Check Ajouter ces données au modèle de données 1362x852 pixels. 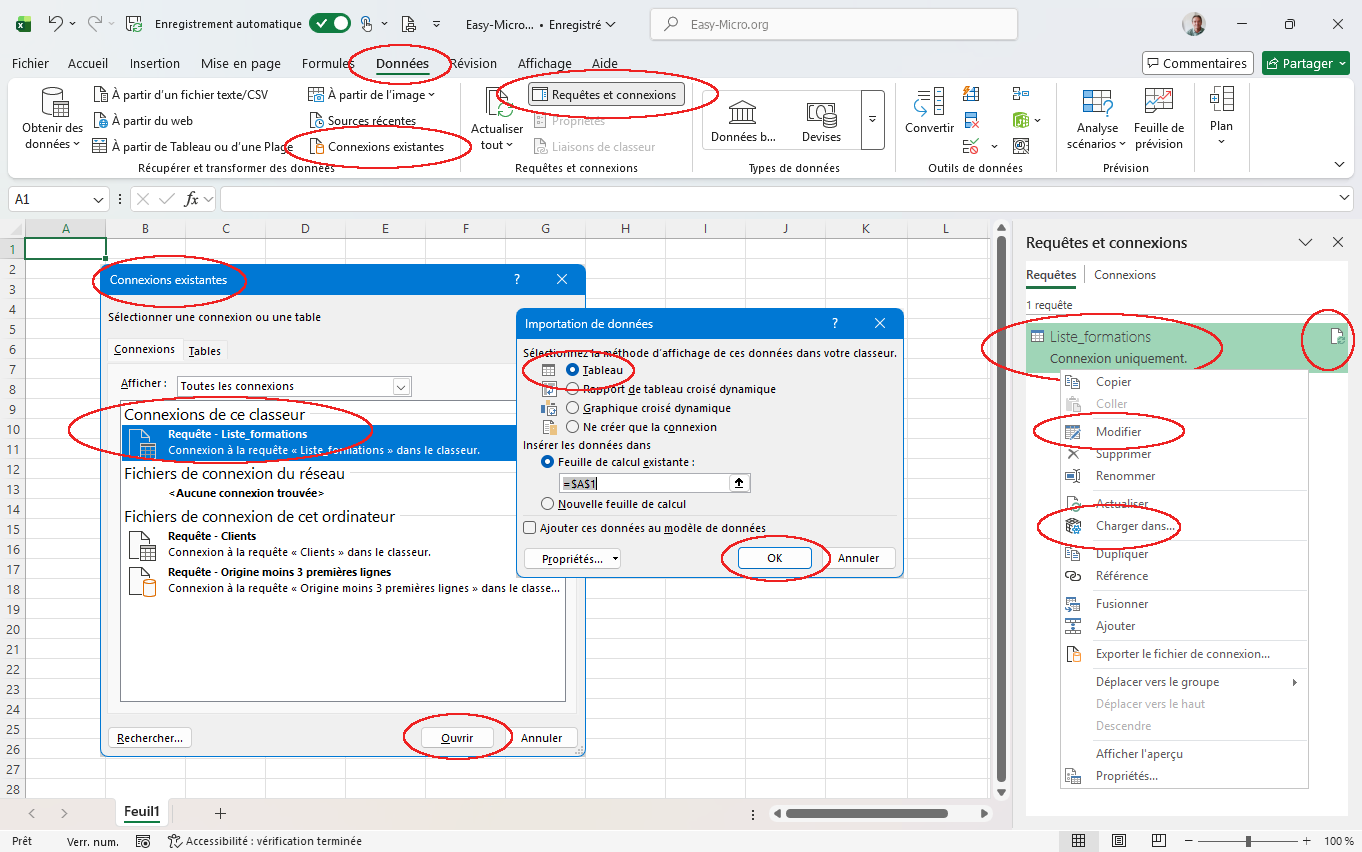[x=530, y=528]
